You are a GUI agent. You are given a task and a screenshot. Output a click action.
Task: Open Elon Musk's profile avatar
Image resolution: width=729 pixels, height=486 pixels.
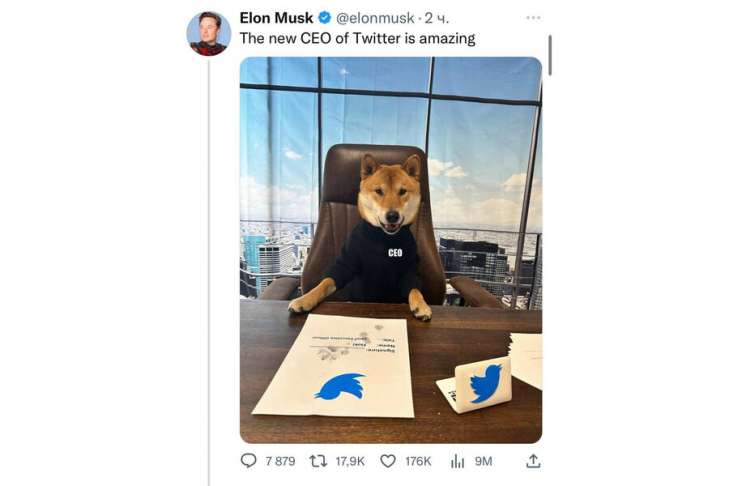[208, 33]
